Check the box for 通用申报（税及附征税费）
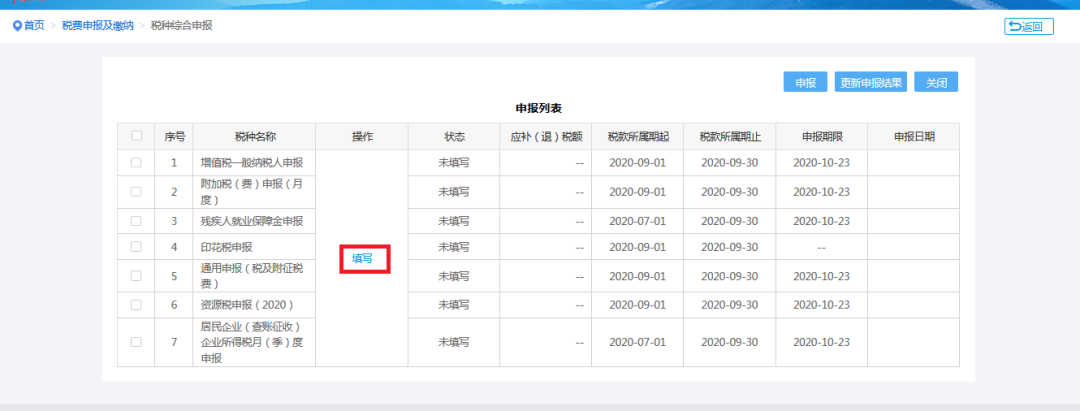 click(x=136, y=275)
